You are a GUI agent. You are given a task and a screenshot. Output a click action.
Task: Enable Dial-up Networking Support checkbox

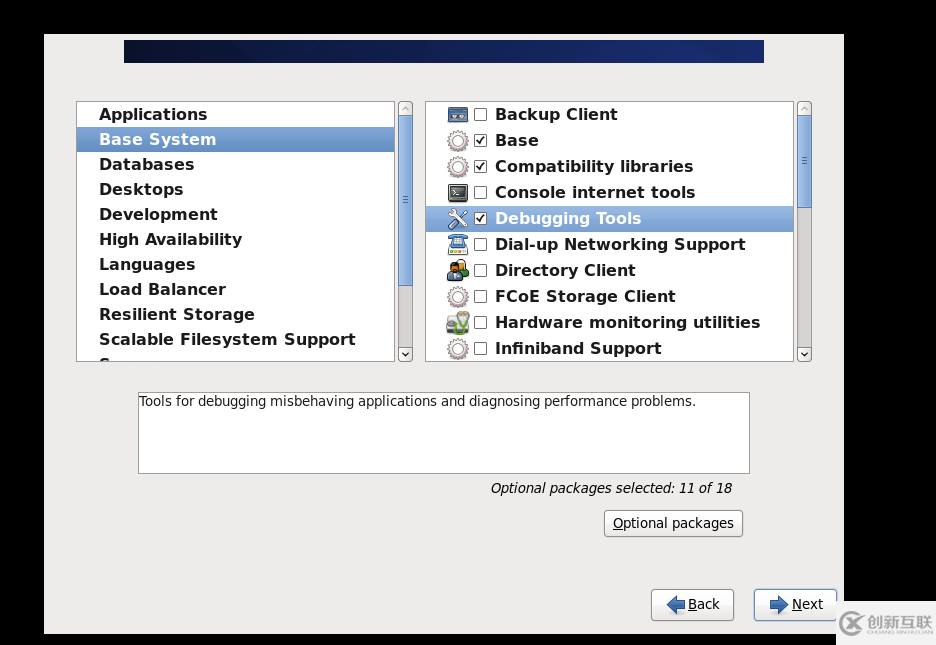point(481,245)
